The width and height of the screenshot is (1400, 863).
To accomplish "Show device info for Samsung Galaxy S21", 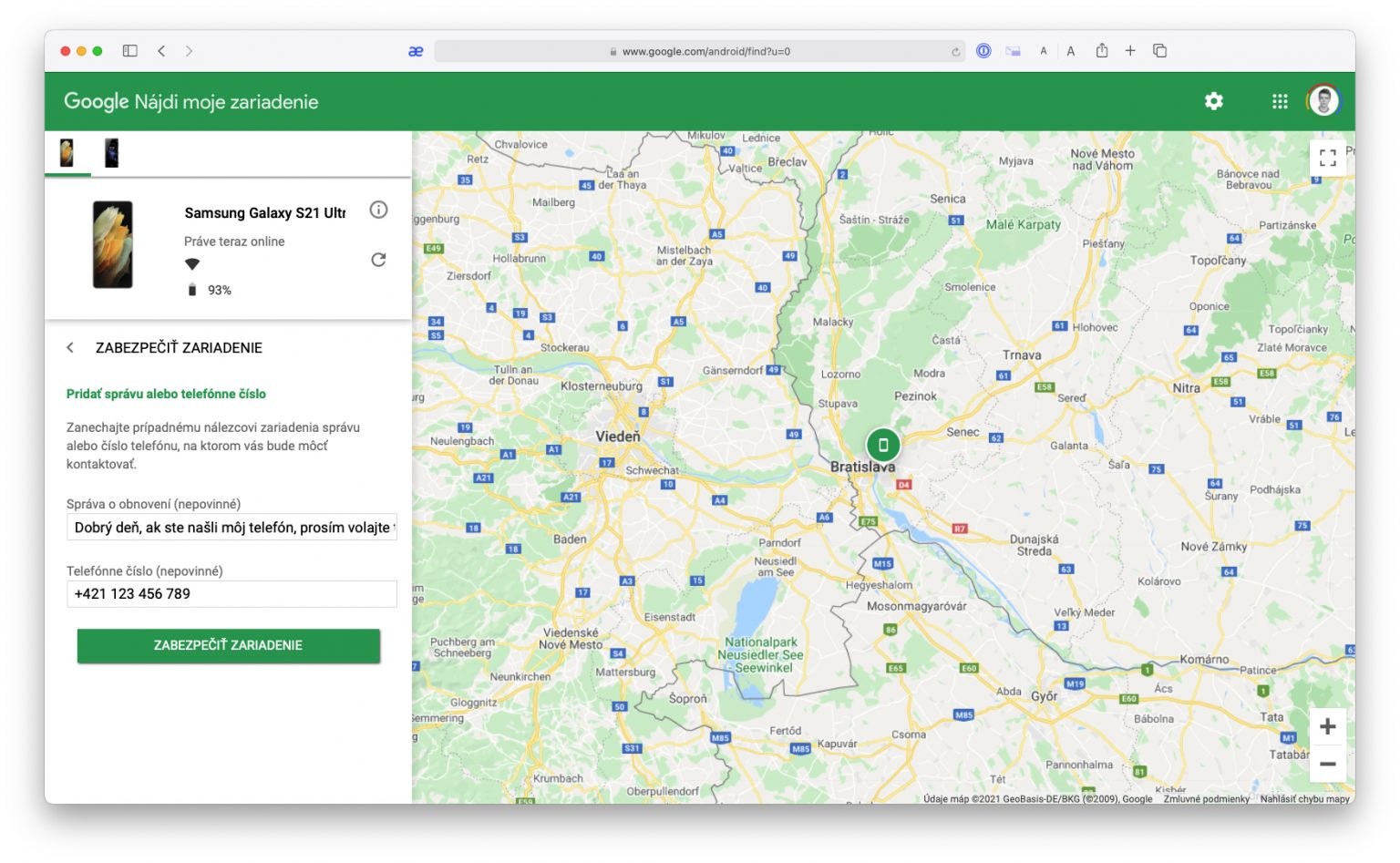I will (378, 211).
